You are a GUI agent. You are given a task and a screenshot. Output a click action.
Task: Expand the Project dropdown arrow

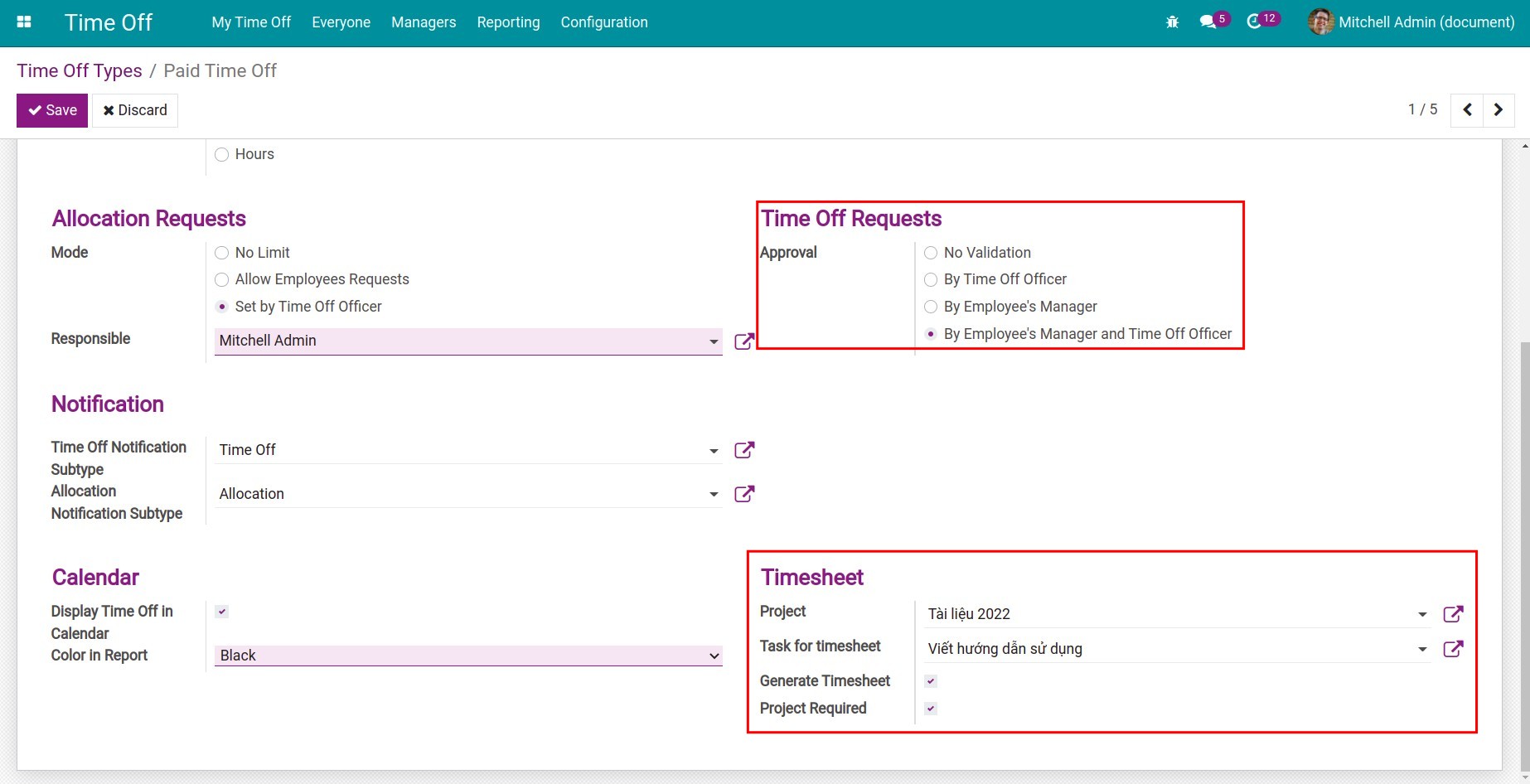[1422, 614]
